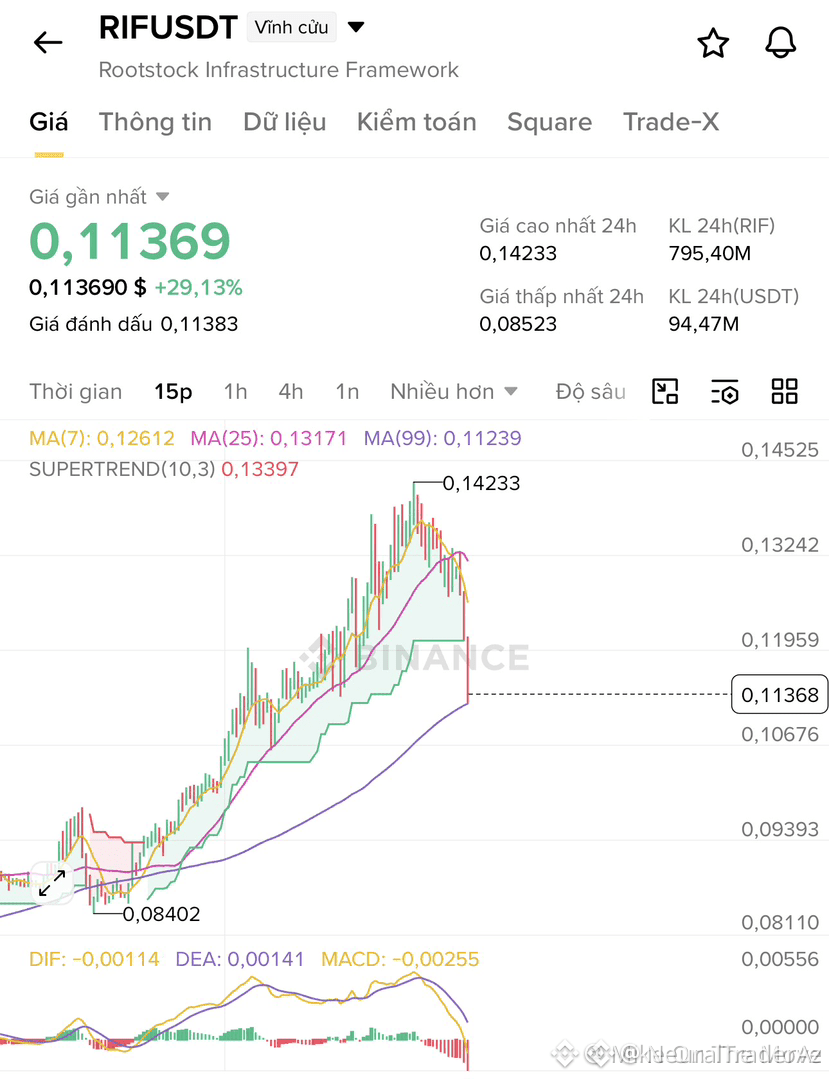Open the grid layout icon
The height and width of the screenshot is (1079, 829).
(784, 391)
